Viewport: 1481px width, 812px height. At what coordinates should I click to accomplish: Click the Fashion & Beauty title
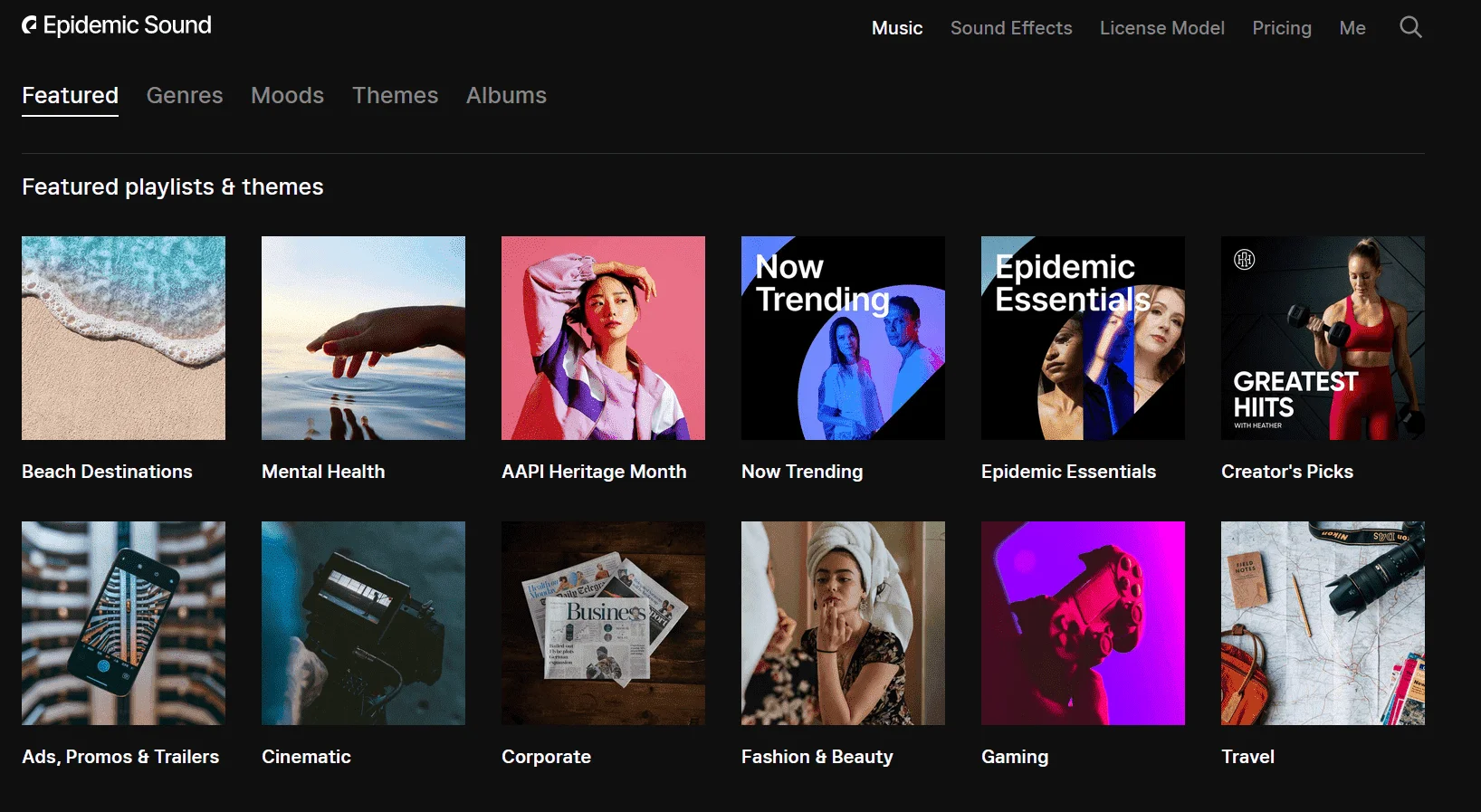[817, 757]
